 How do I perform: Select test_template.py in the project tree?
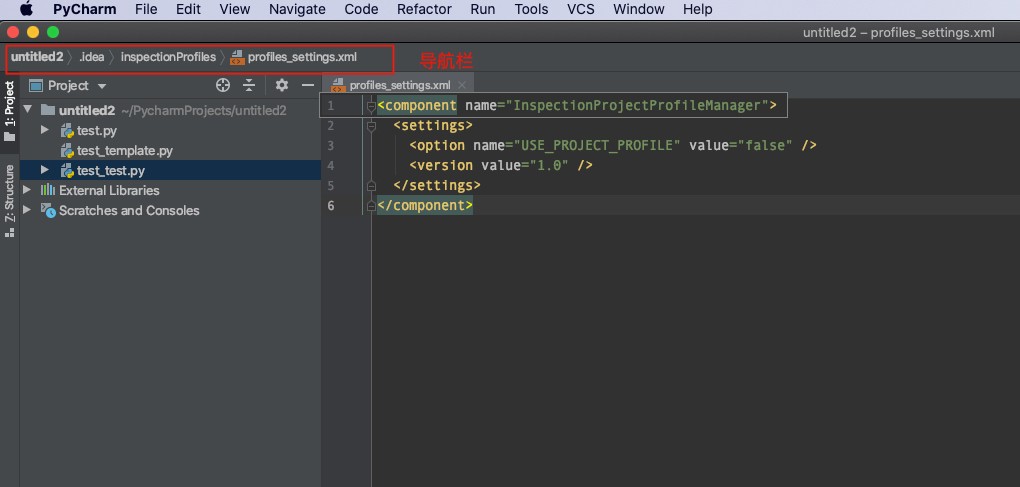125,151
